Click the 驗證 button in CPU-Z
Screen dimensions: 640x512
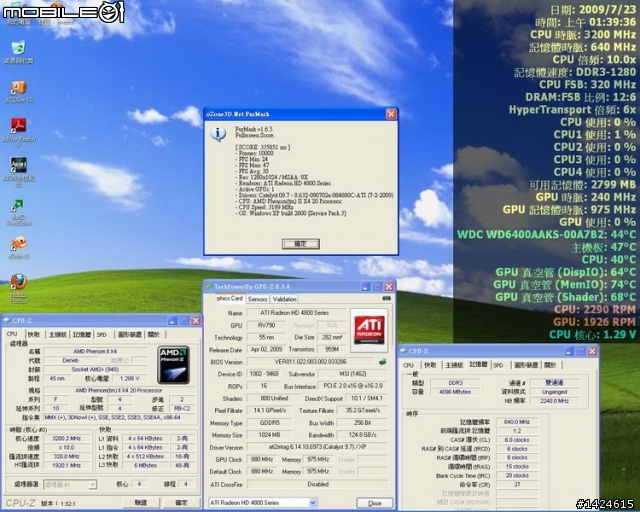141,503
